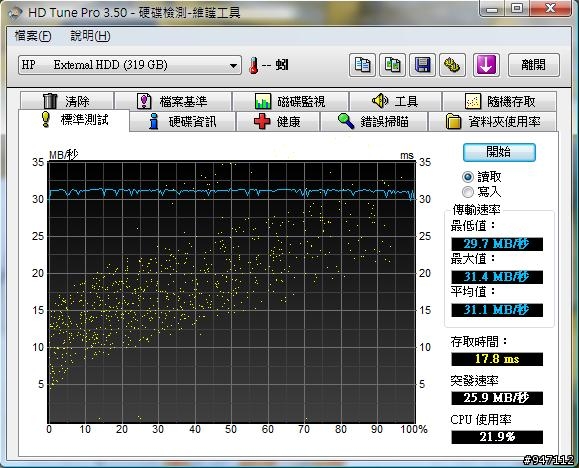Open the 錯誤掃瞄 magnifier tab
Screen dimensions: 579x468
pyautogui.click(x=374, y=121)
